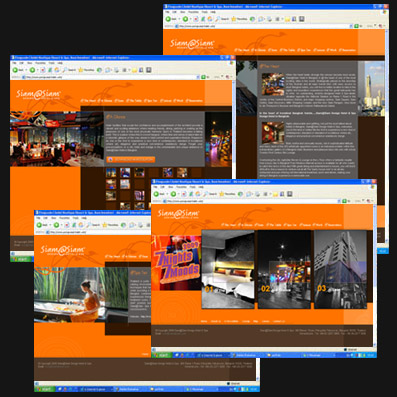Expand address bar dropdown in 7 Nights window

339,201
